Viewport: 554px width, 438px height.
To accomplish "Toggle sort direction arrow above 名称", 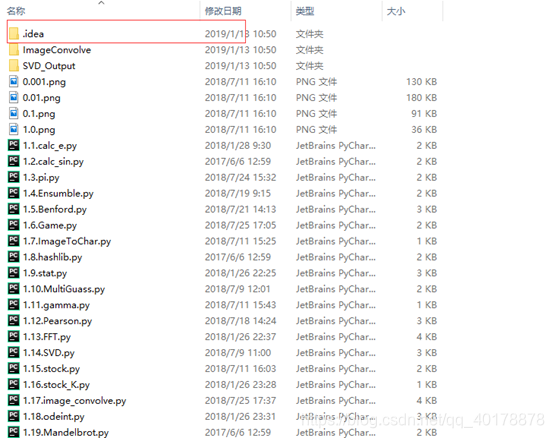I will 101,3.
